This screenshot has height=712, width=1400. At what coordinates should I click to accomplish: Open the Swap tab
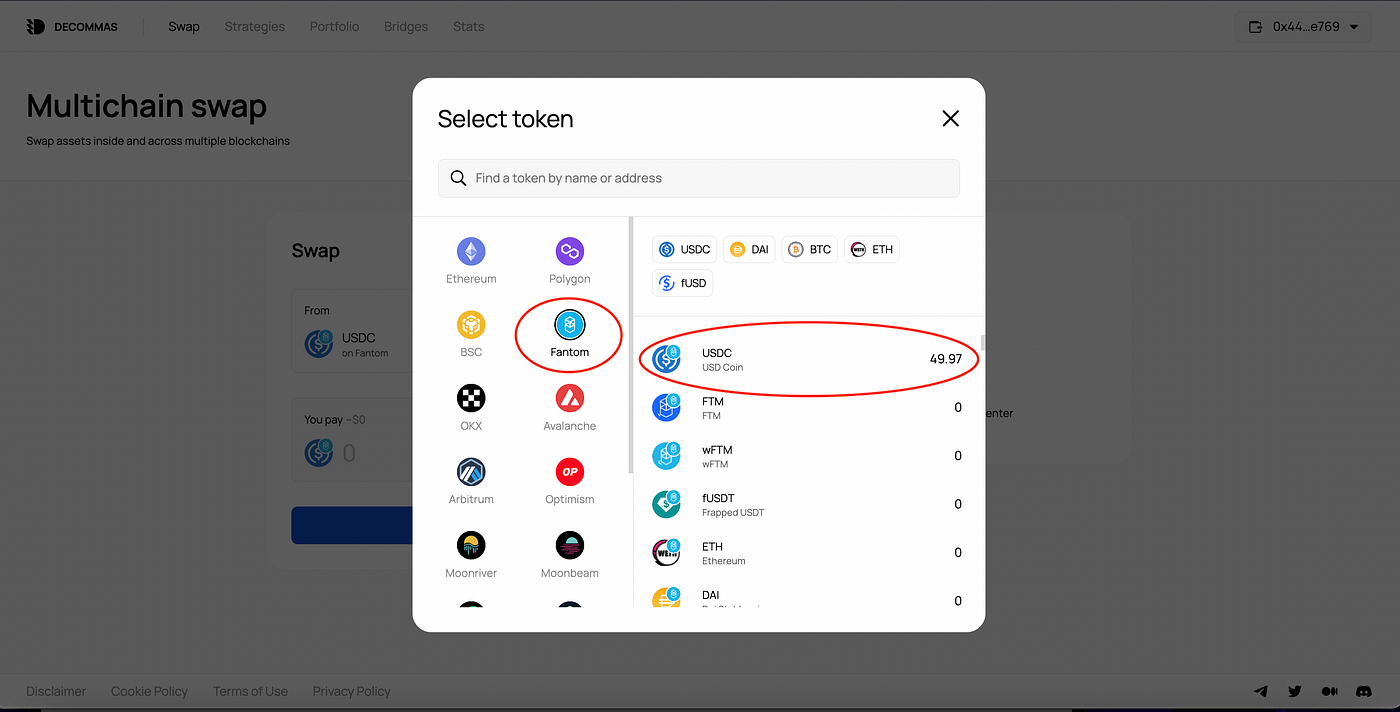(x=184, y=27)
